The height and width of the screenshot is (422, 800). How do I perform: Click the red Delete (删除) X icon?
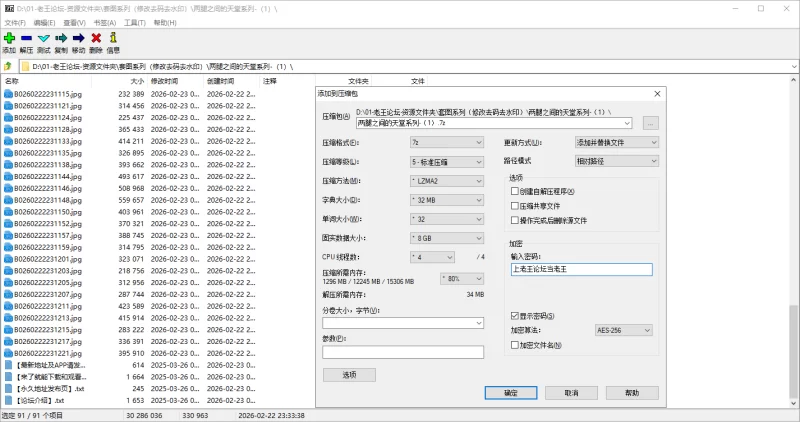(96, 38)
